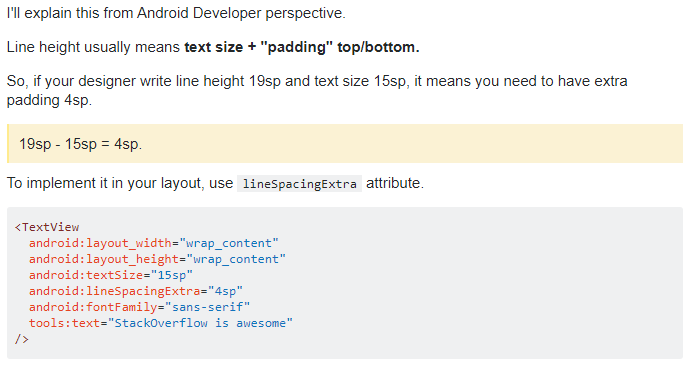
Task: Click the android:layout_height attribute line
Action: click(157, 259)
